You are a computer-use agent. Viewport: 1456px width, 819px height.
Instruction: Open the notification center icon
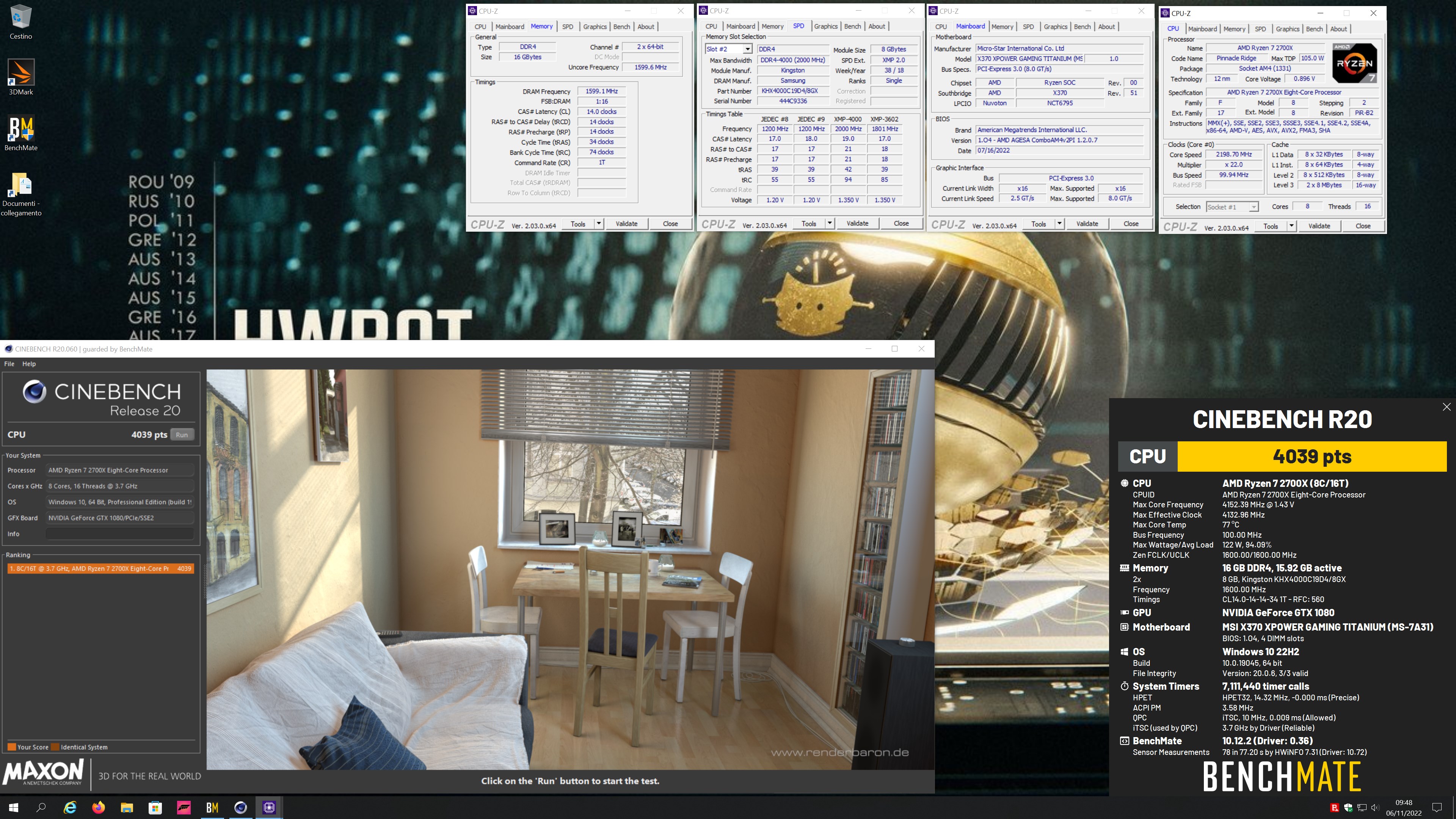click(1437, 807)
